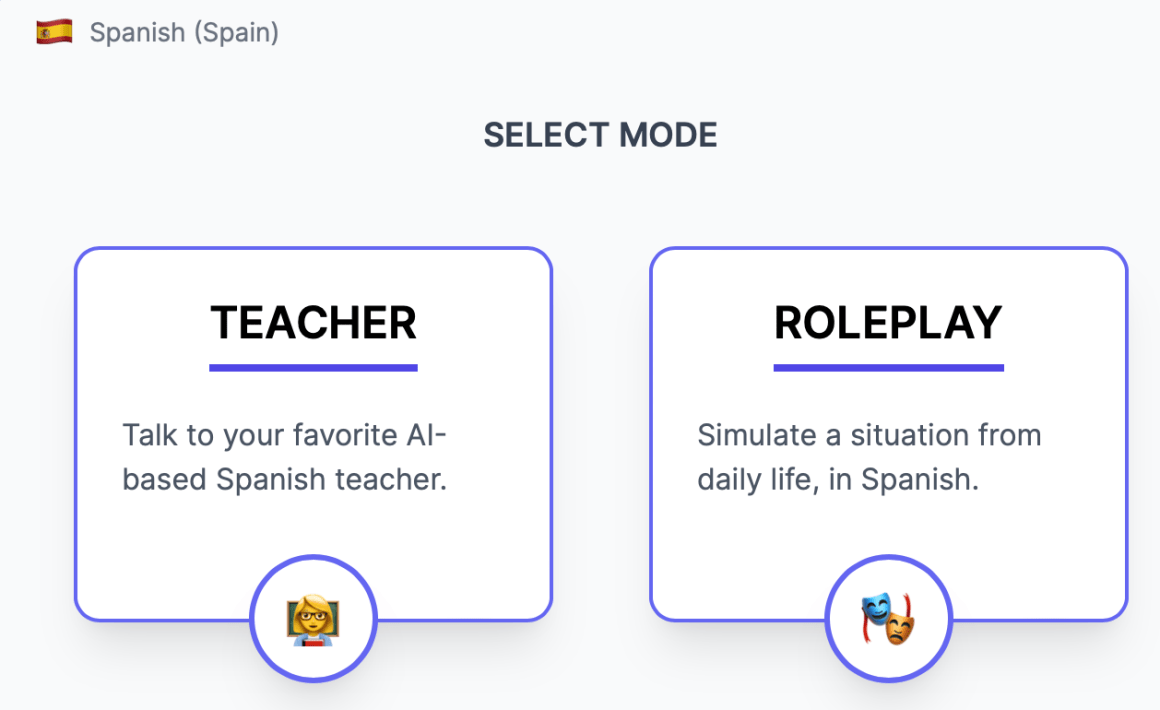The image size is (1160, 710).
Task: Click the Spain flag icon
Action: pyautogui.click(x=54, y=32)
